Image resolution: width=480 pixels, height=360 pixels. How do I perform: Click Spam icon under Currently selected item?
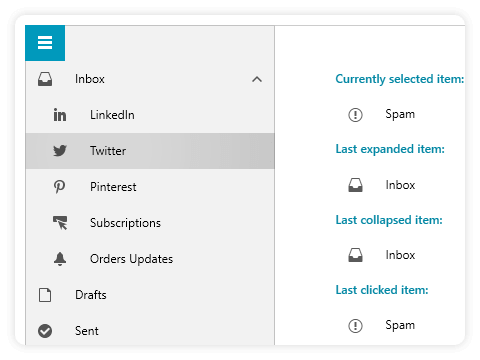click(x=355, y=115)
